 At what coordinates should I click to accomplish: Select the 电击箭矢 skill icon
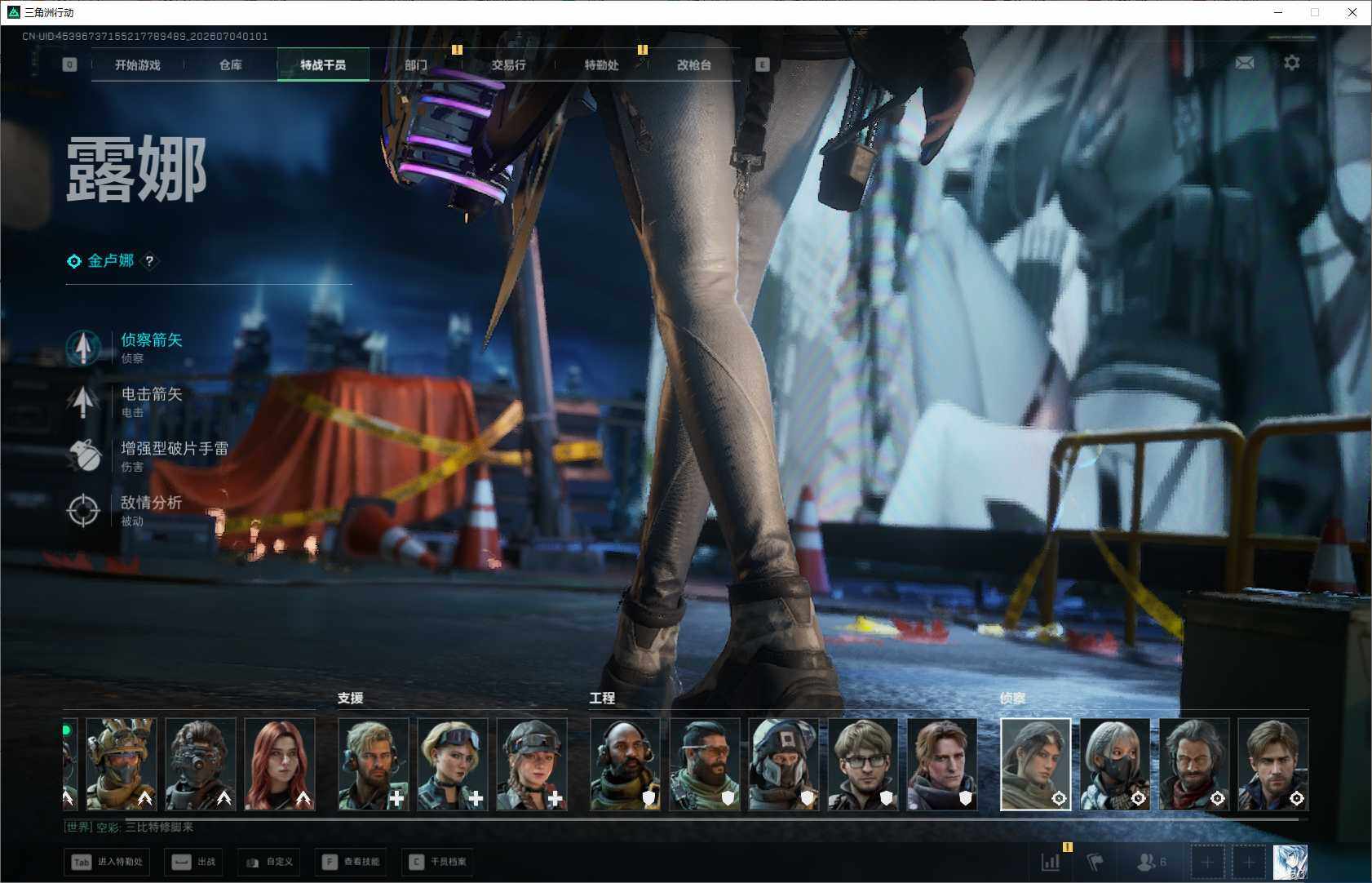(x=83, y=402)
